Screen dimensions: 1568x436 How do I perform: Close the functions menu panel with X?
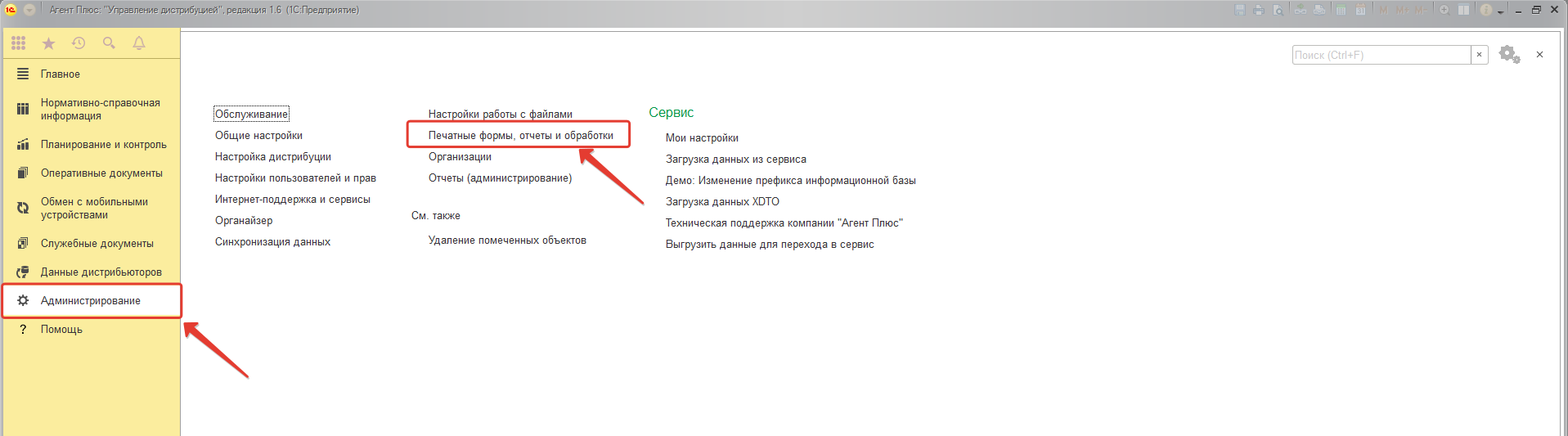coord(1539,55)
